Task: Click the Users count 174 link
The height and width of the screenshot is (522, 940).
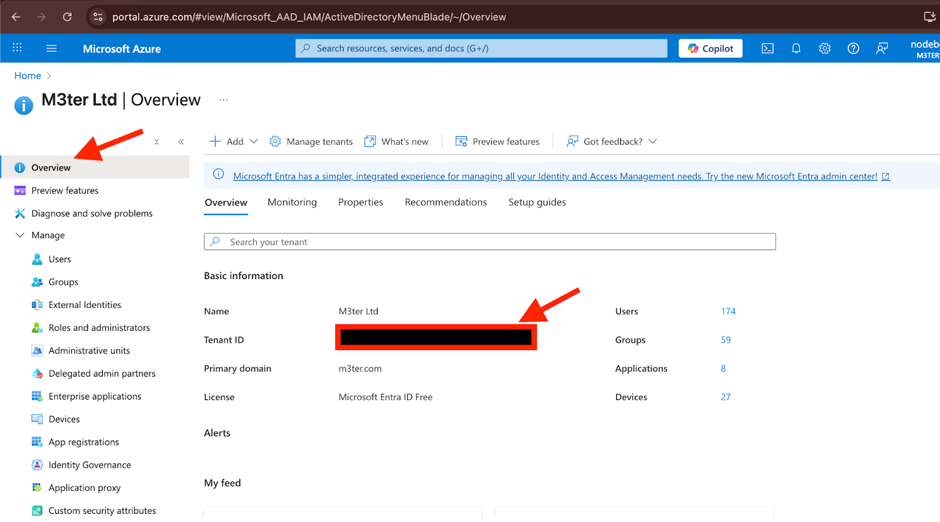Action: coord(728,311)
